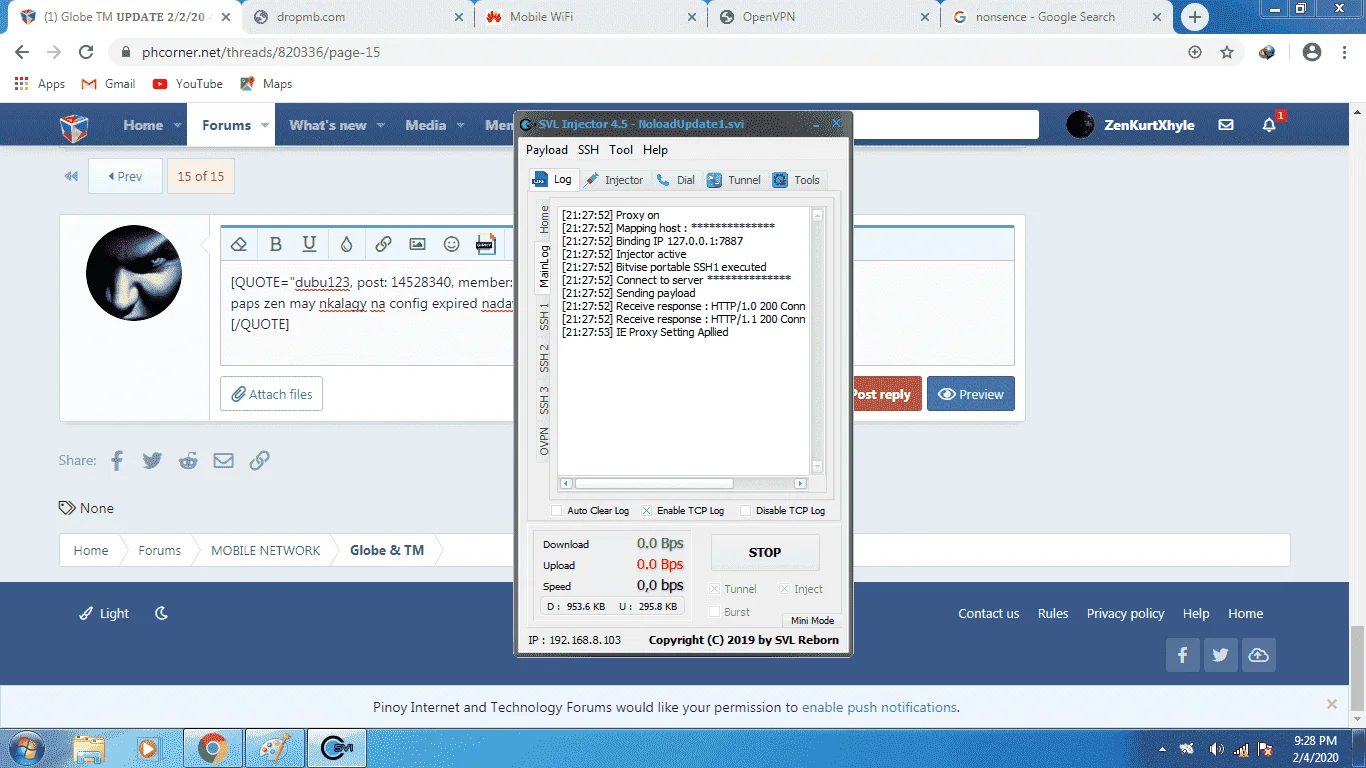Viewport: 1366px width, 768px height.
Task: Switch to Tunnel tab in SVL Injector
Action: 734,180
